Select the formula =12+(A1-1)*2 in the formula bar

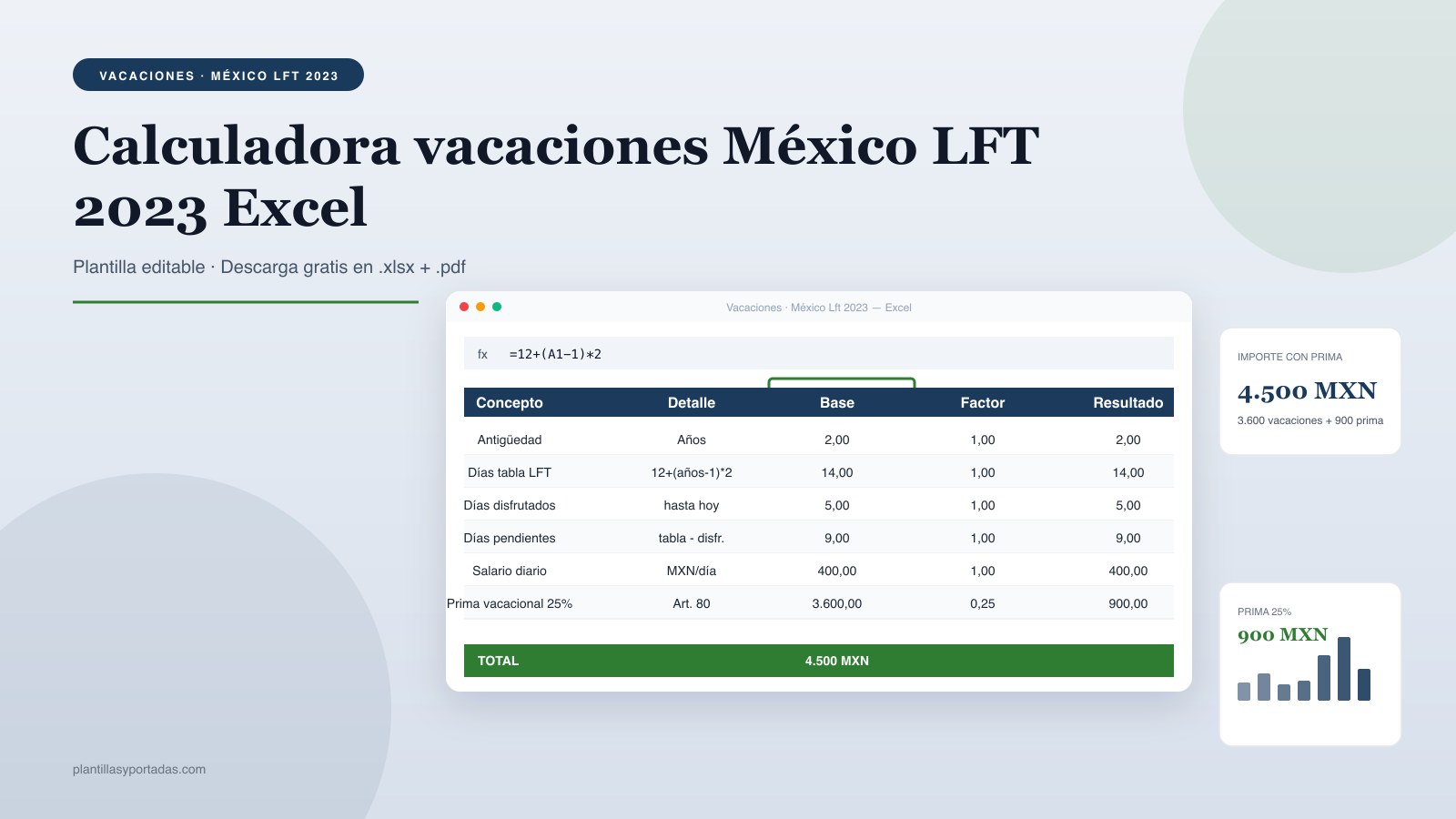click(555, 354)
